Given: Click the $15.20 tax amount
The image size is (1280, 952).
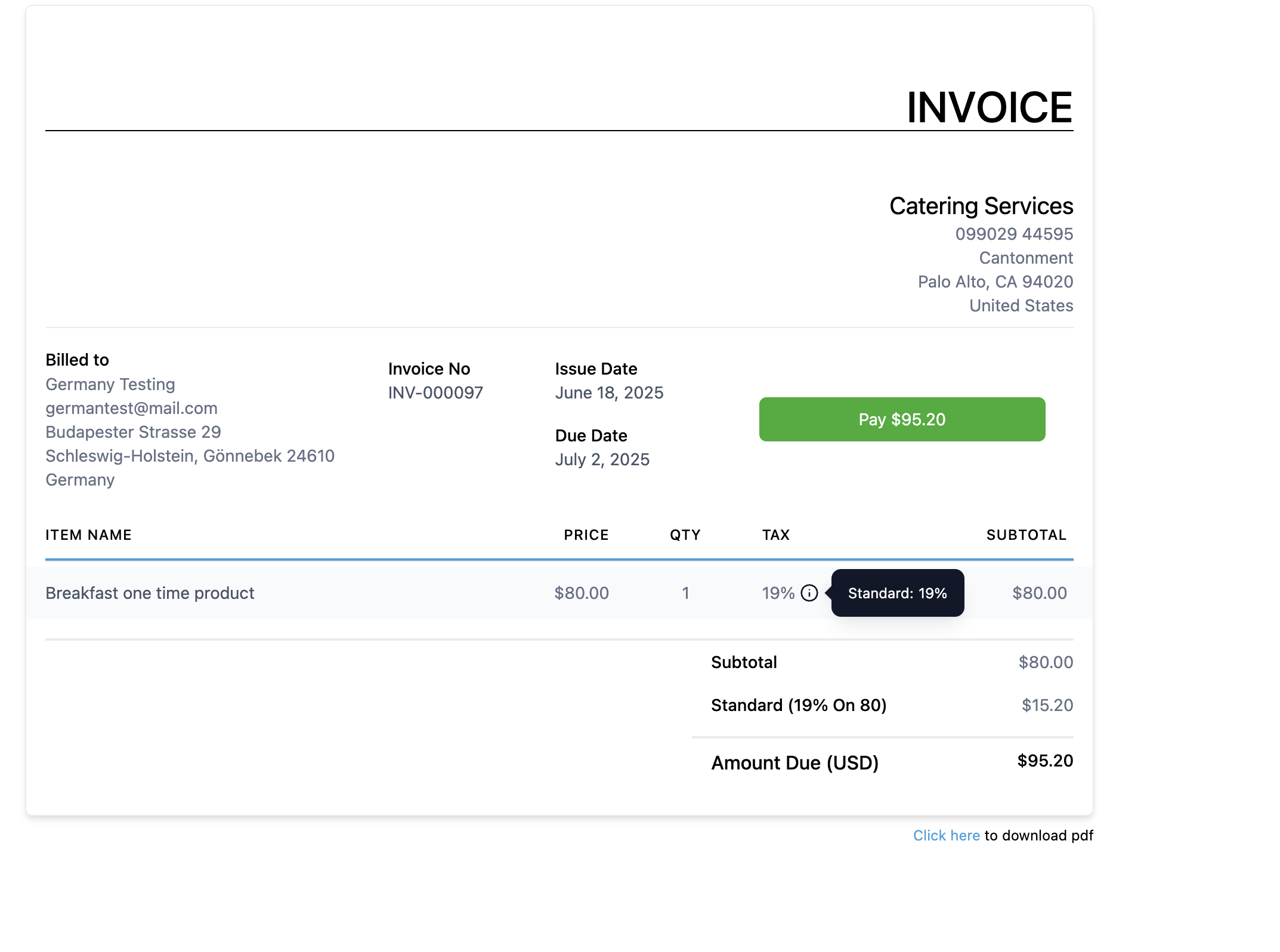Looking at the screenshot, I should pos(1047,705).
